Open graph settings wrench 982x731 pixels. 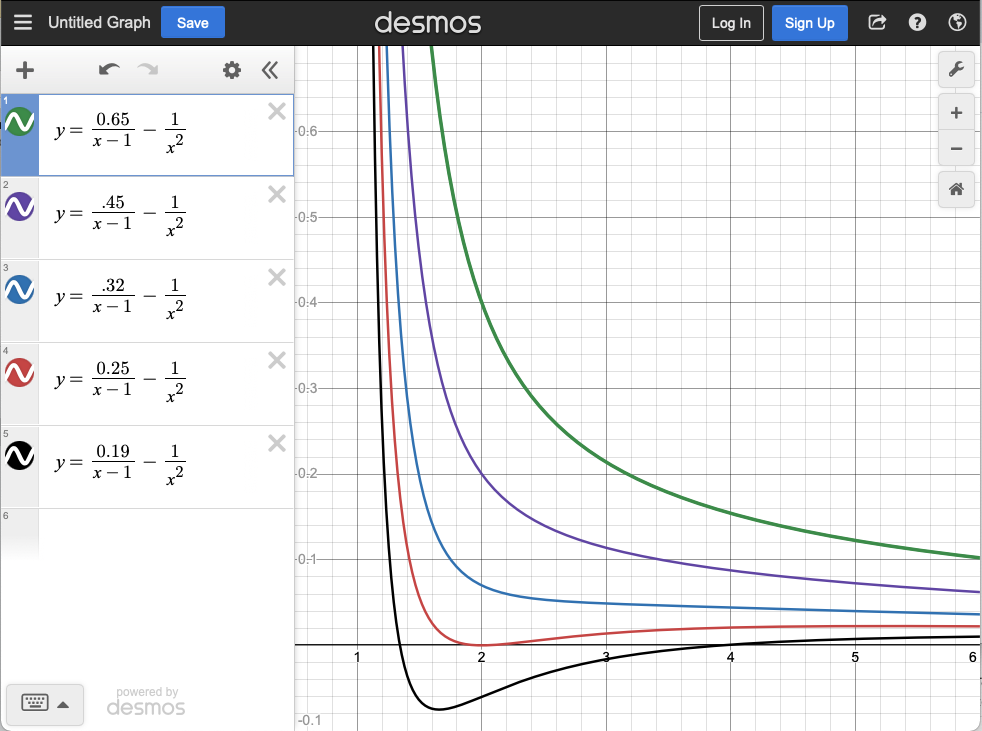(956, 70)
